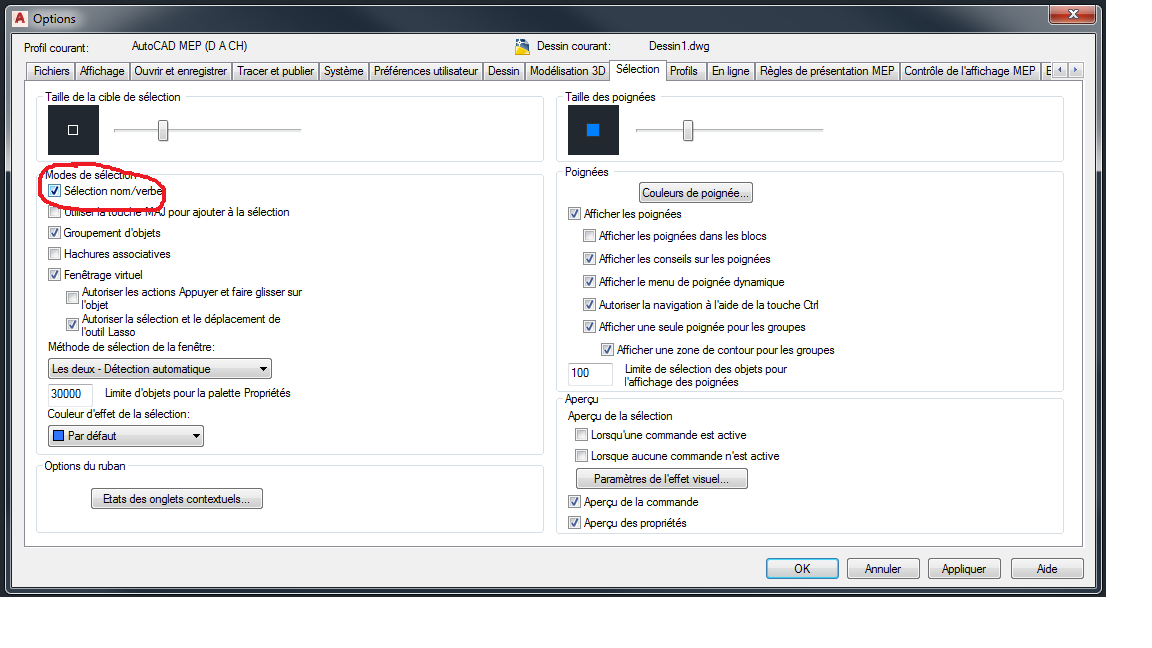Open the Méthode de sélection de la fenêtre dropdown

coord(265,368)
